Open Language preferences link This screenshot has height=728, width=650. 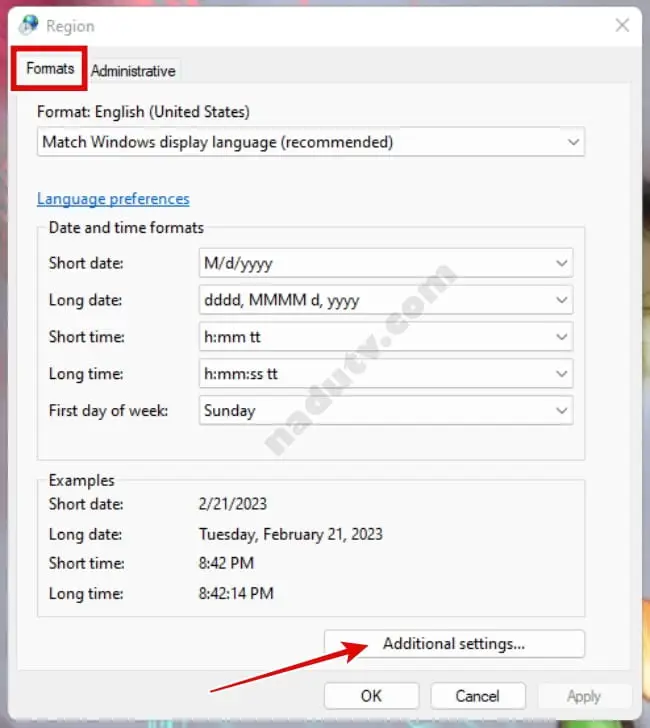pos(113,199)
